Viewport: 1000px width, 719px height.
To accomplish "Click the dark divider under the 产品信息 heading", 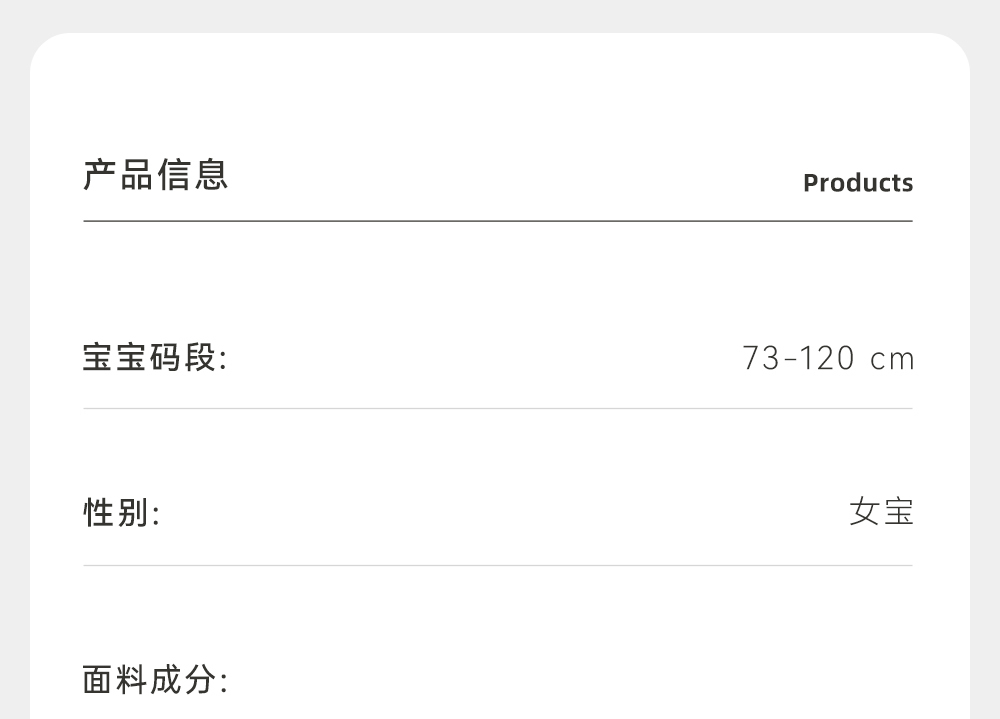I will pyautogui.click(x=498, y=221).
